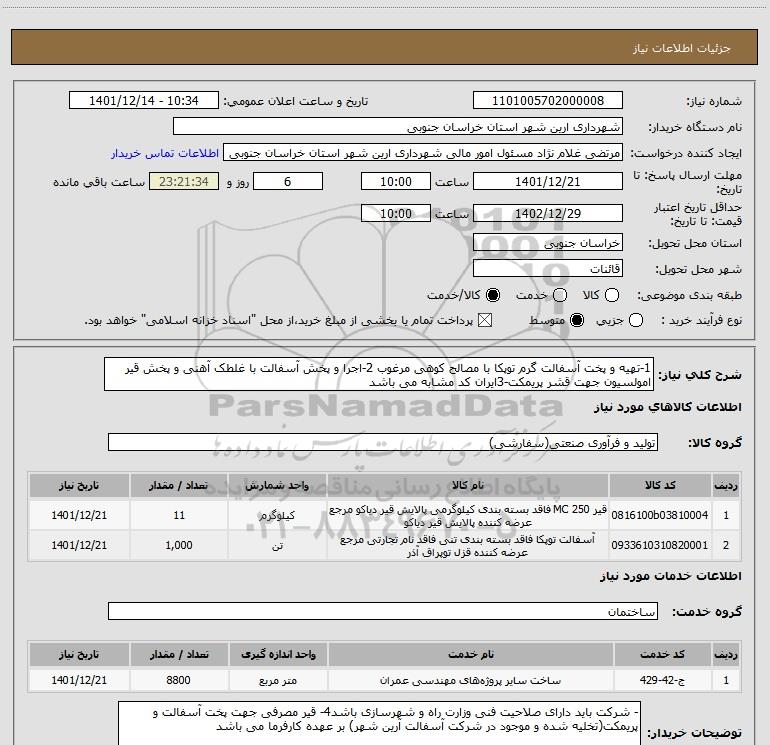770x745 pixels.
Task: Click the delivery province field خراسان جنوبی
Action: click(x=548, y=243)
